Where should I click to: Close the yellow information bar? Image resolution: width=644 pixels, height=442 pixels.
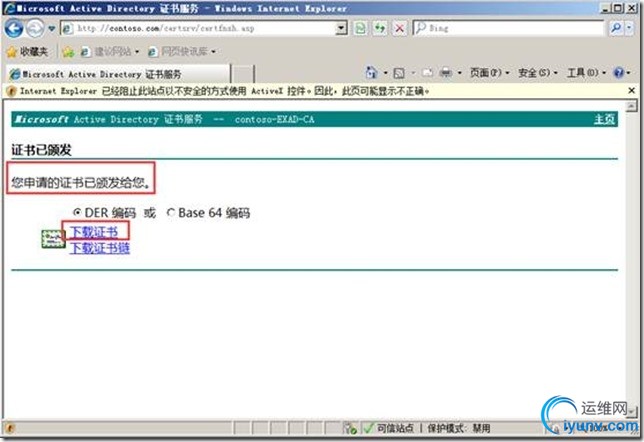click(x=632, y=90)
